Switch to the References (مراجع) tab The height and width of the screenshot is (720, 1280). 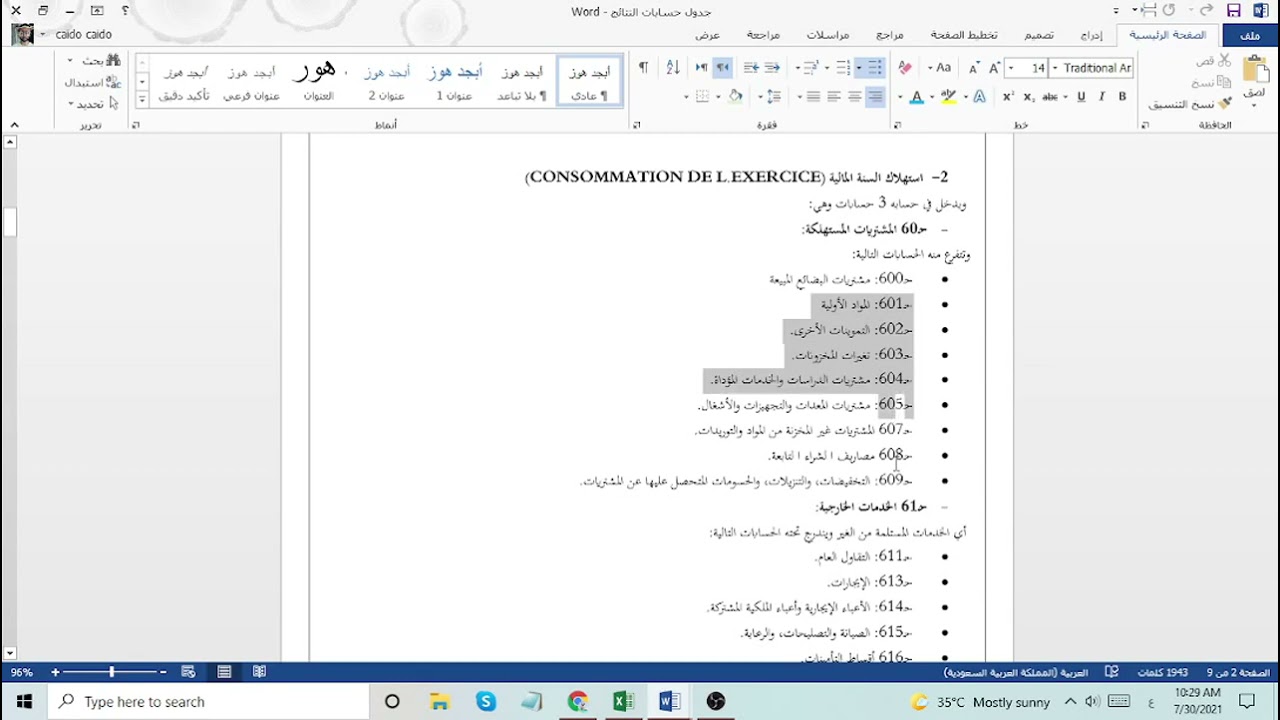(890, 35)
